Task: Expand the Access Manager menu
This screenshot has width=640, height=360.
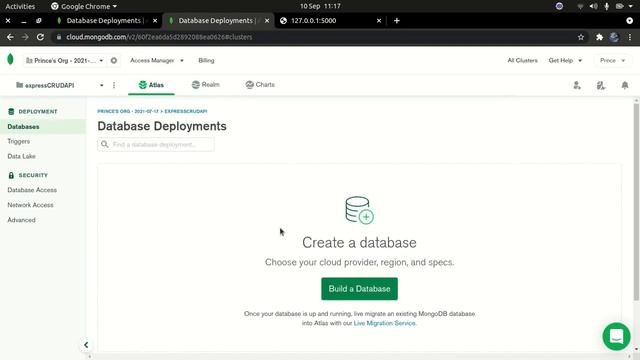Action: tap(157, 60)
